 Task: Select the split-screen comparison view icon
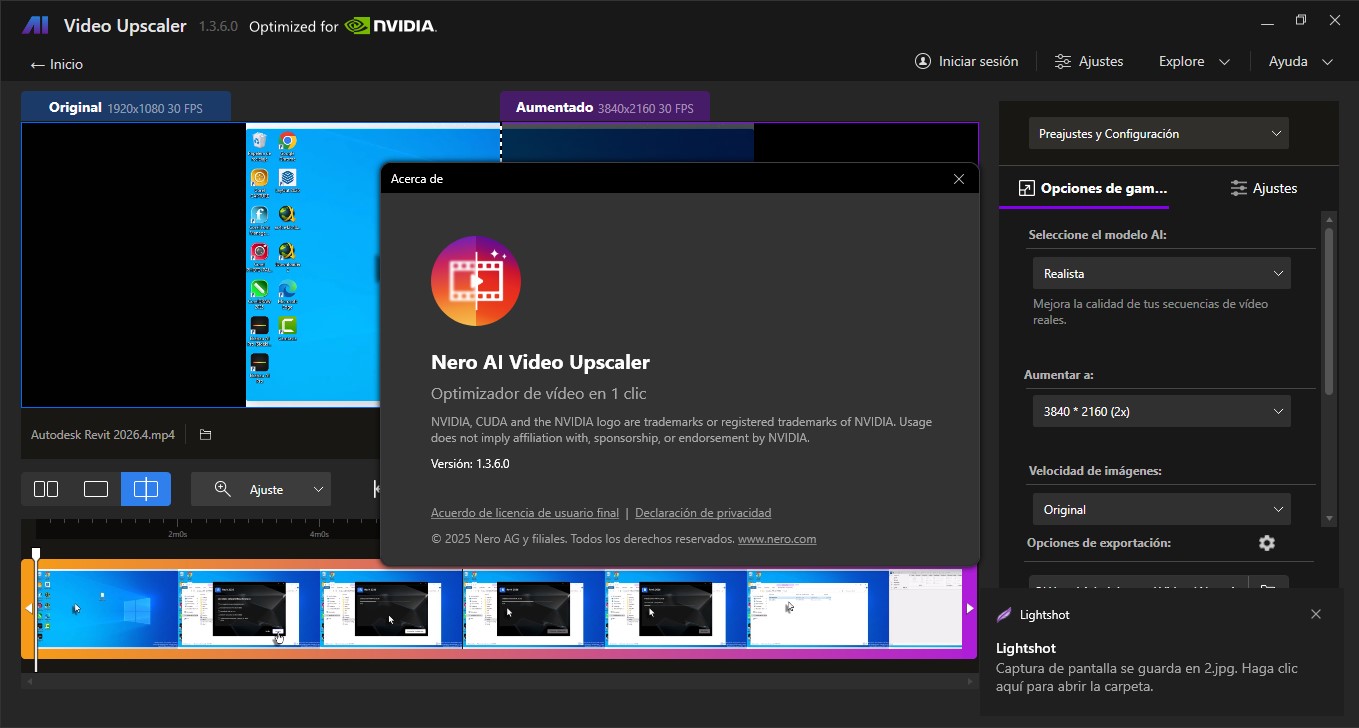tap(146, 489)
